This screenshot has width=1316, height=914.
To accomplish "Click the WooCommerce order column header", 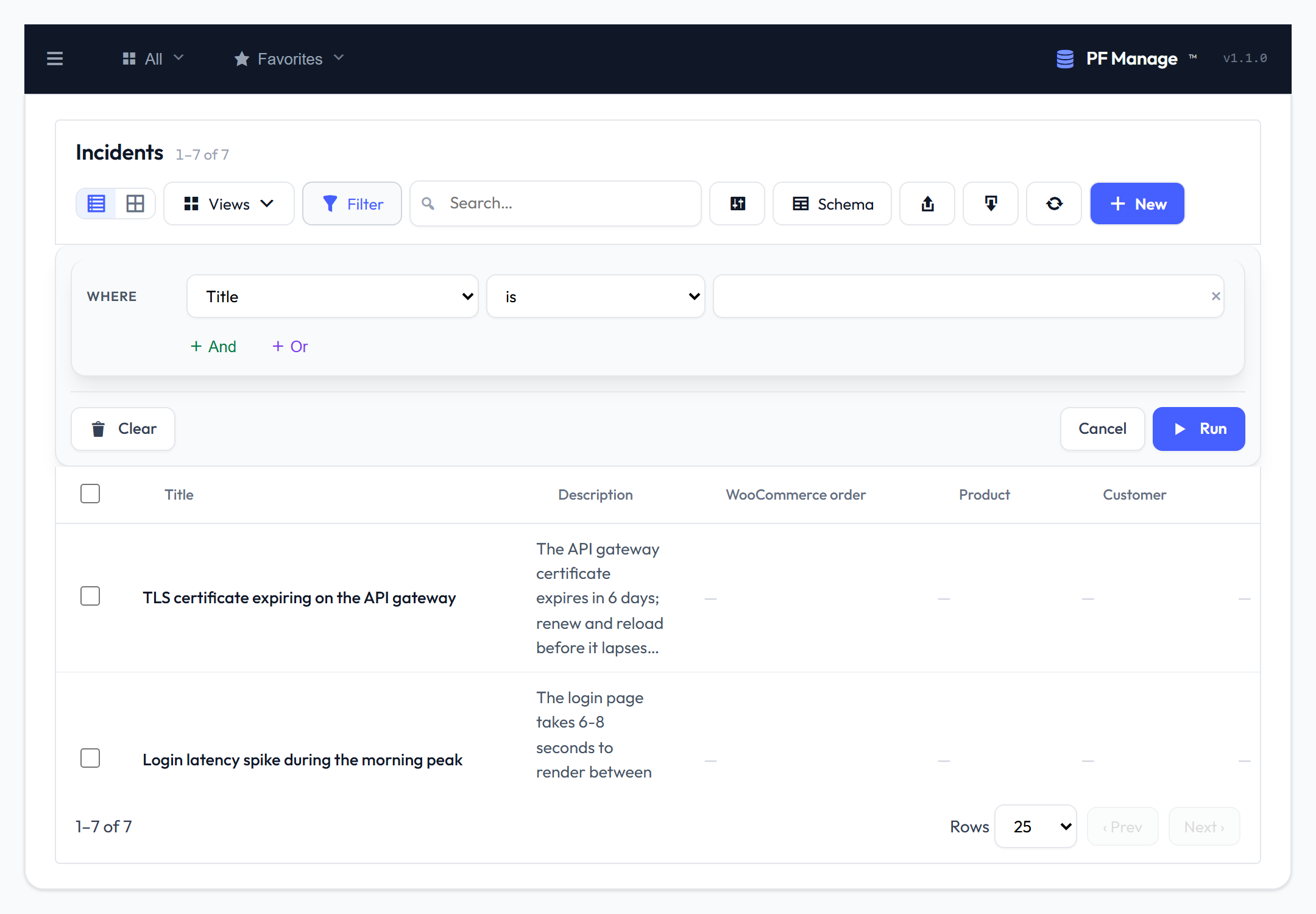I will pos(796,495).
